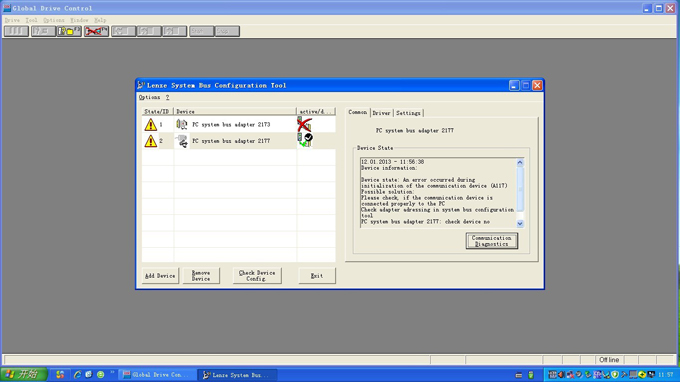680x382 pixels.
Task: Click the warning triangle for device 1
Action: 150,124
